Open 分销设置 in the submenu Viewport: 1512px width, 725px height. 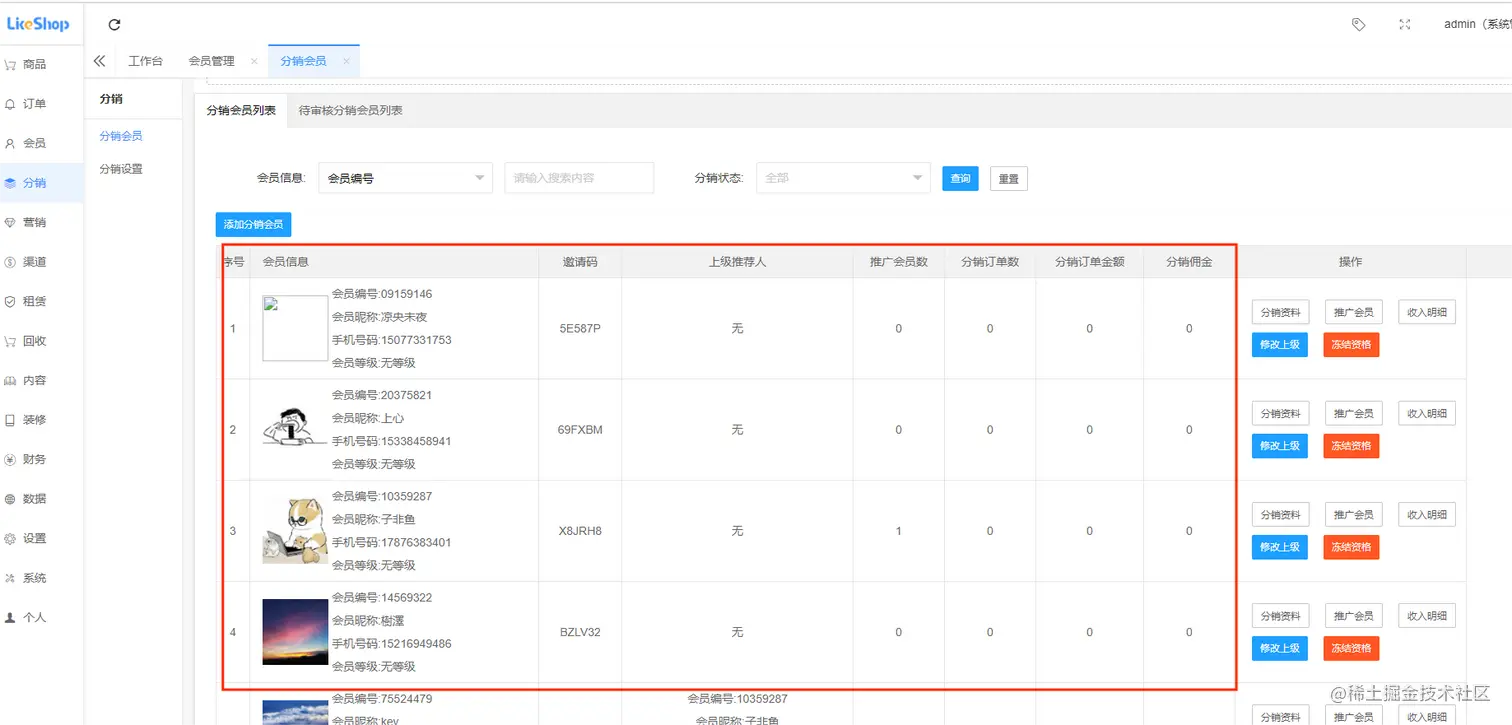121,169
